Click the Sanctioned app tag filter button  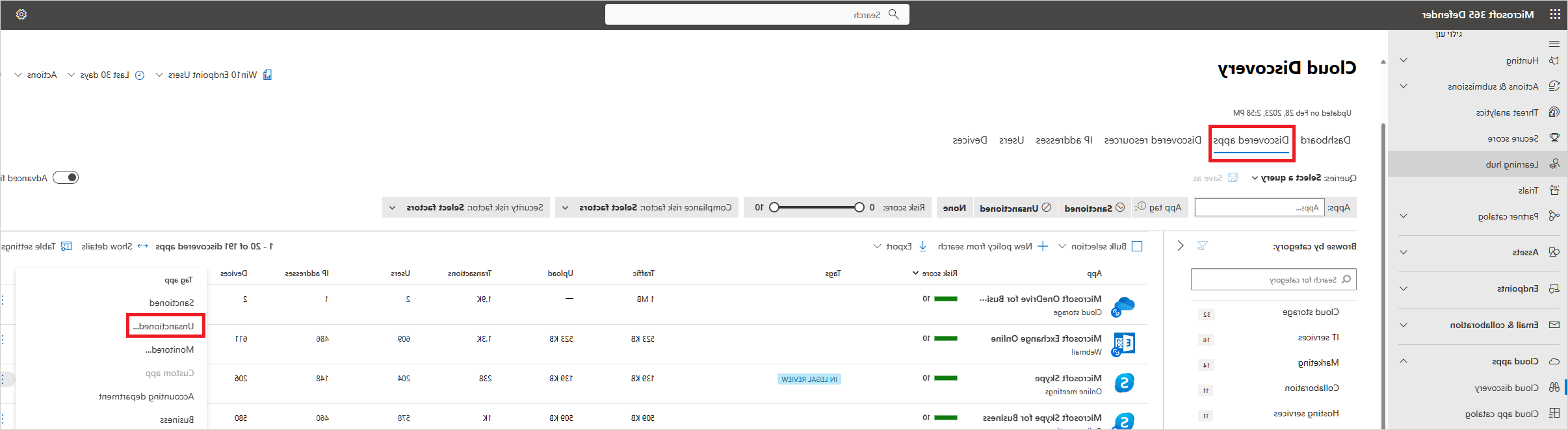(x=1094, y=207)
